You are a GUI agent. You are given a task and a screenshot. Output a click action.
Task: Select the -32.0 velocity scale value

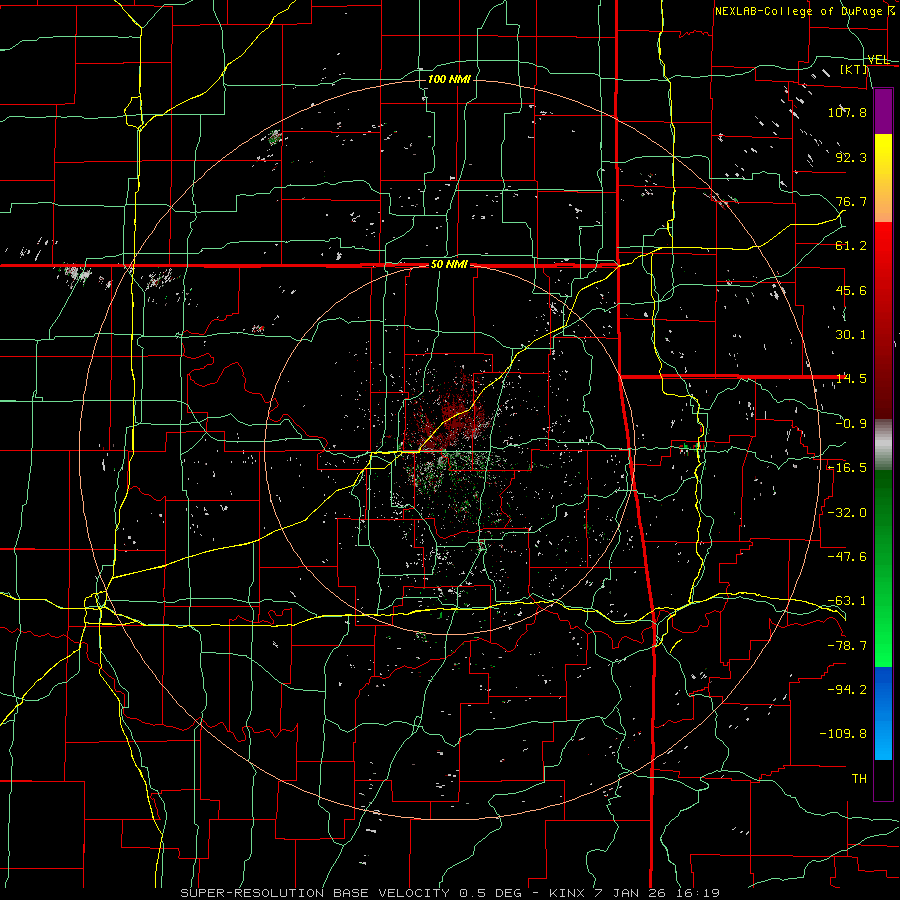tap(847, 513)
